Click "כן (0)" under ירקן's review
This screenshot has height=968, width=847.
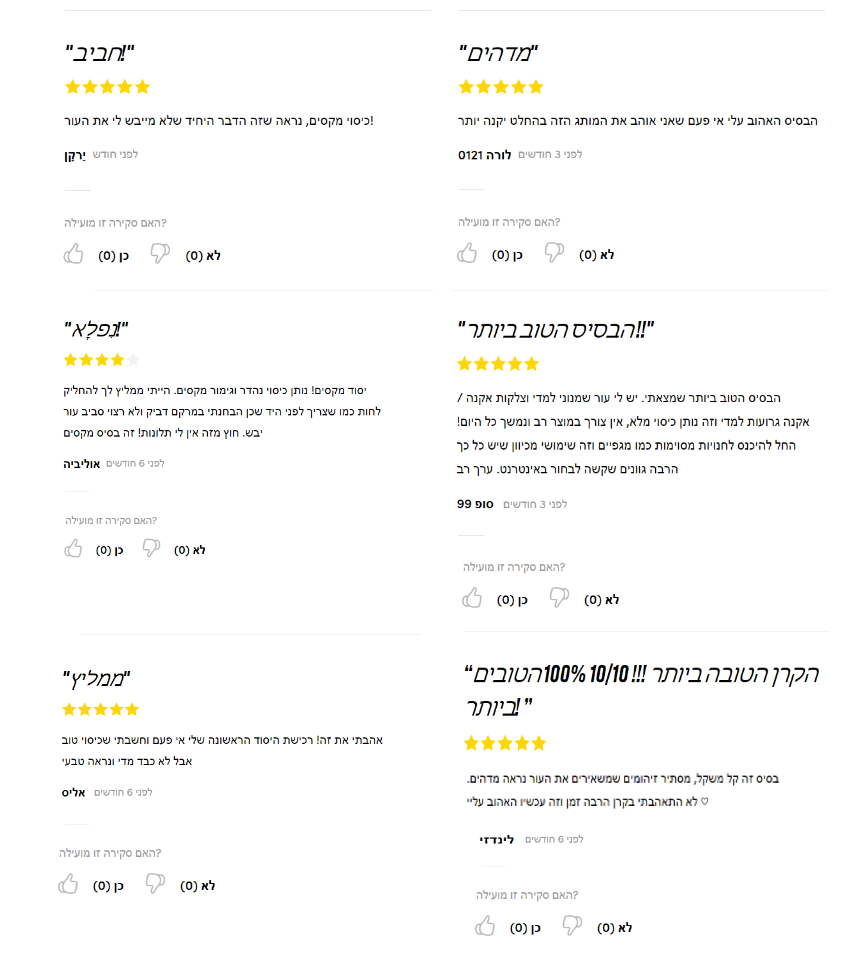[114, 256]
